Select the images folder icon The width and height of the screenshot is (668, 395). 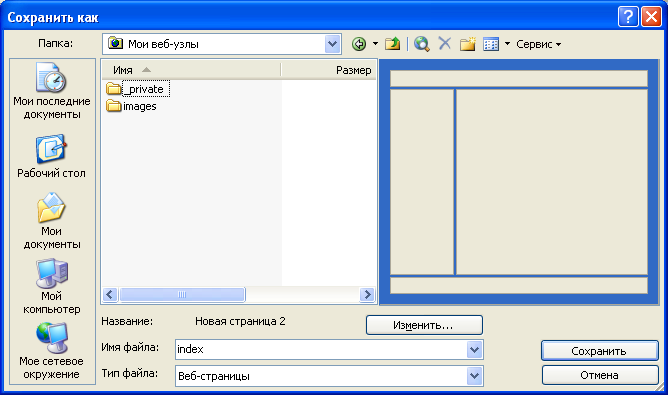click(113, 106)
